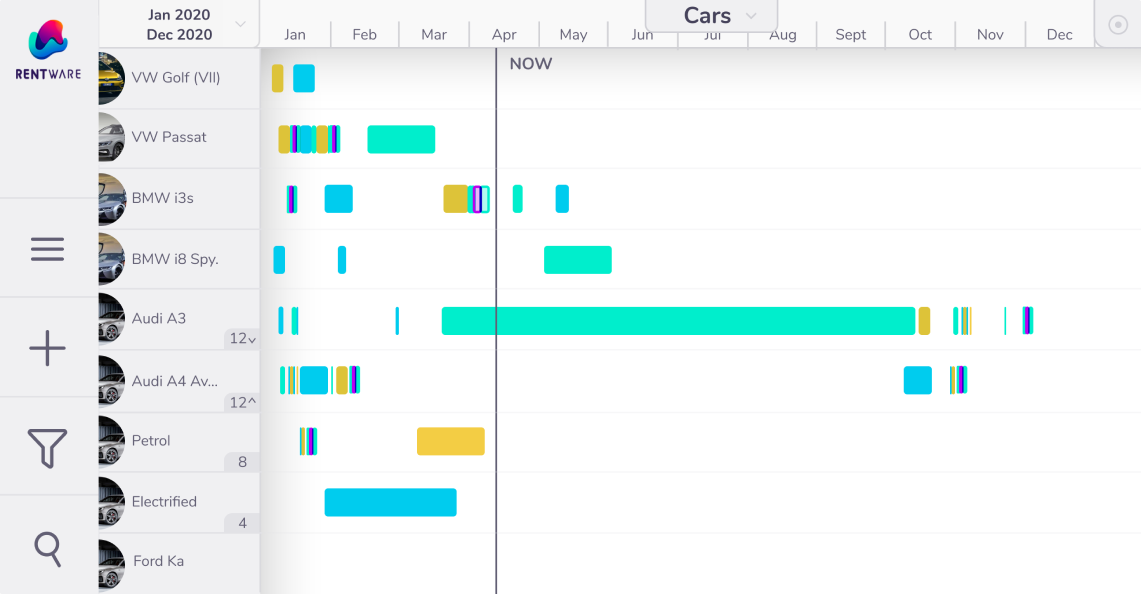Open the blue Audi A4 booking in October
This screenshot has width=1141, height=594.
pos(918,381)
